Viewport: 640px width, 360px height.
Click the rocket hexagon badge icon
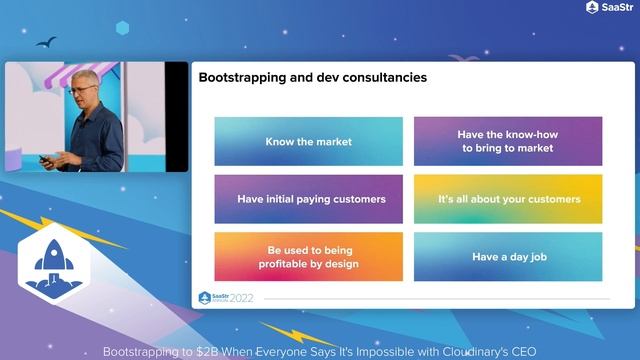tap(54, 263)
